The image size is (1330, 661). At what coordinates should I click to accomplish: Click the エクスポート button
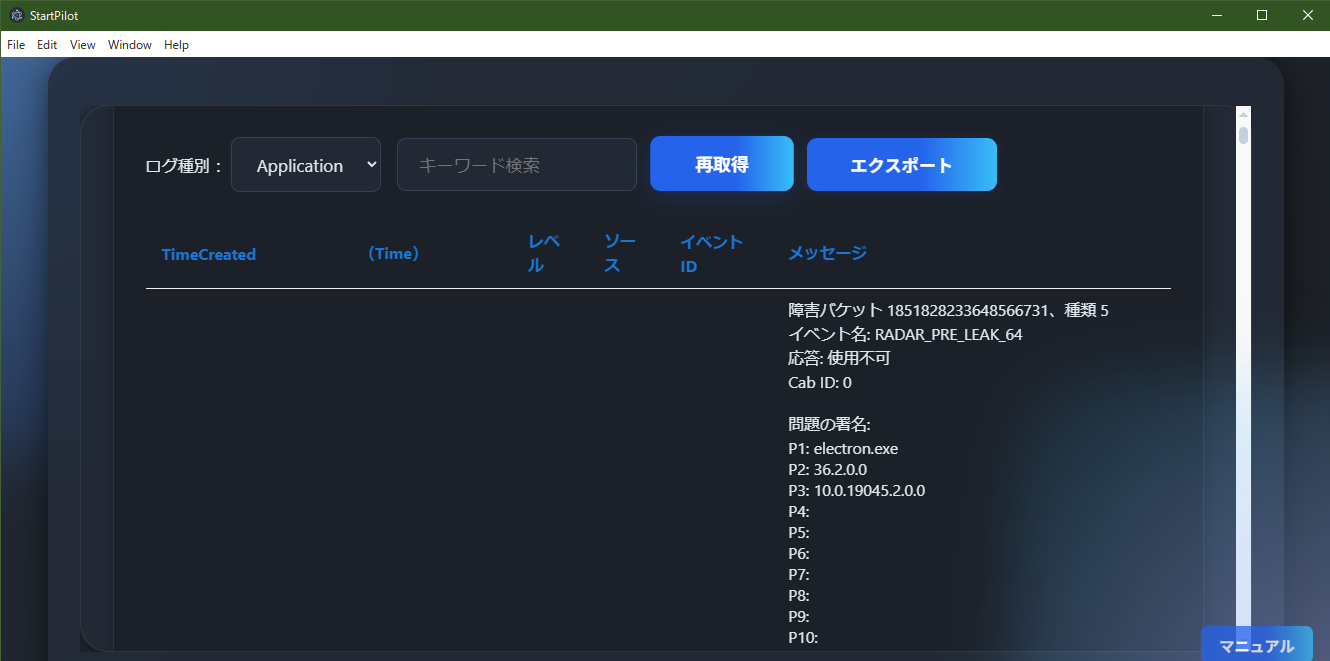[x=901, y=163]
